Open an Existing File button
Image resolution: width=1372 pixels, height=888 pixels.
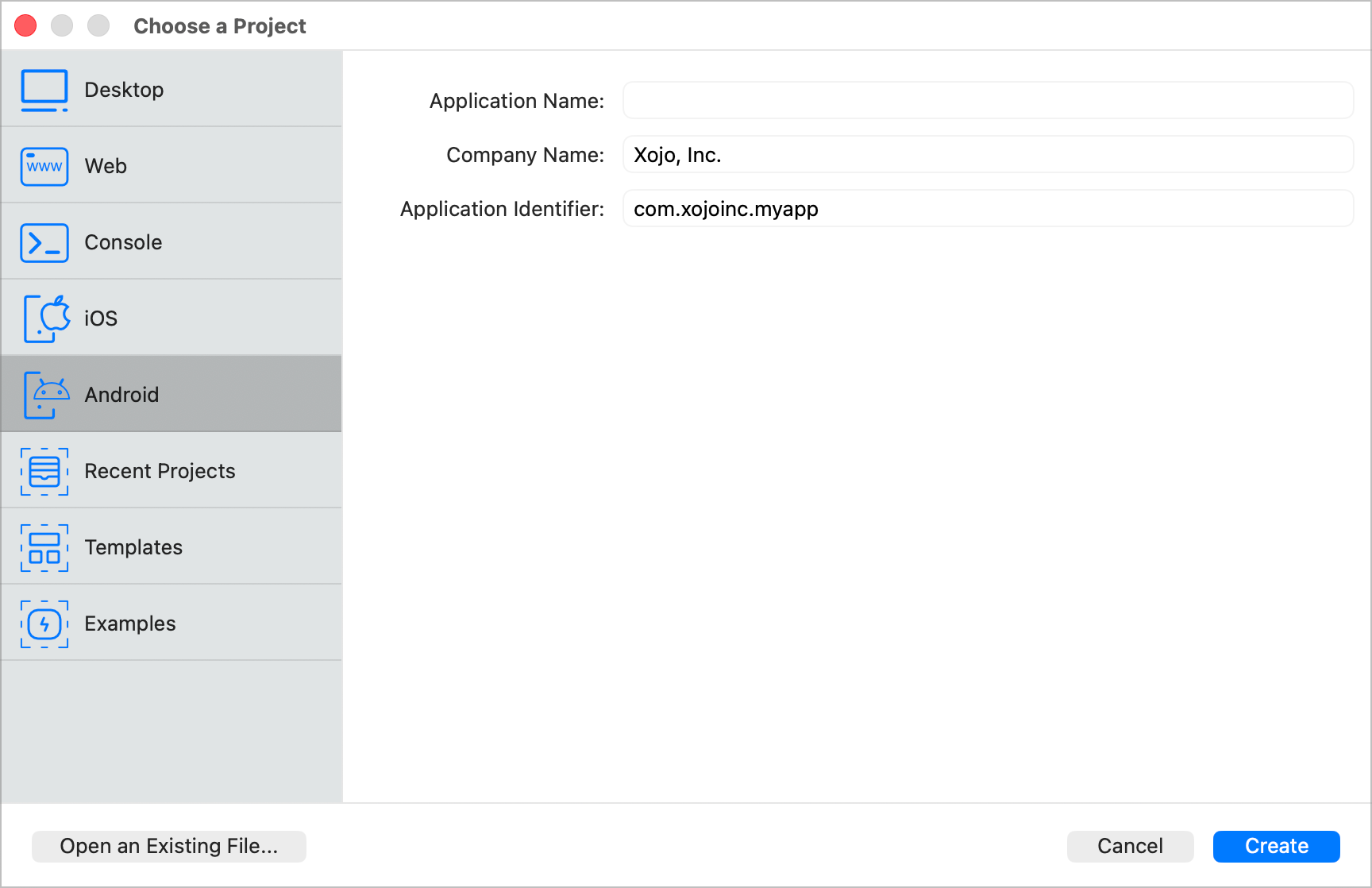tap(169, 846)
